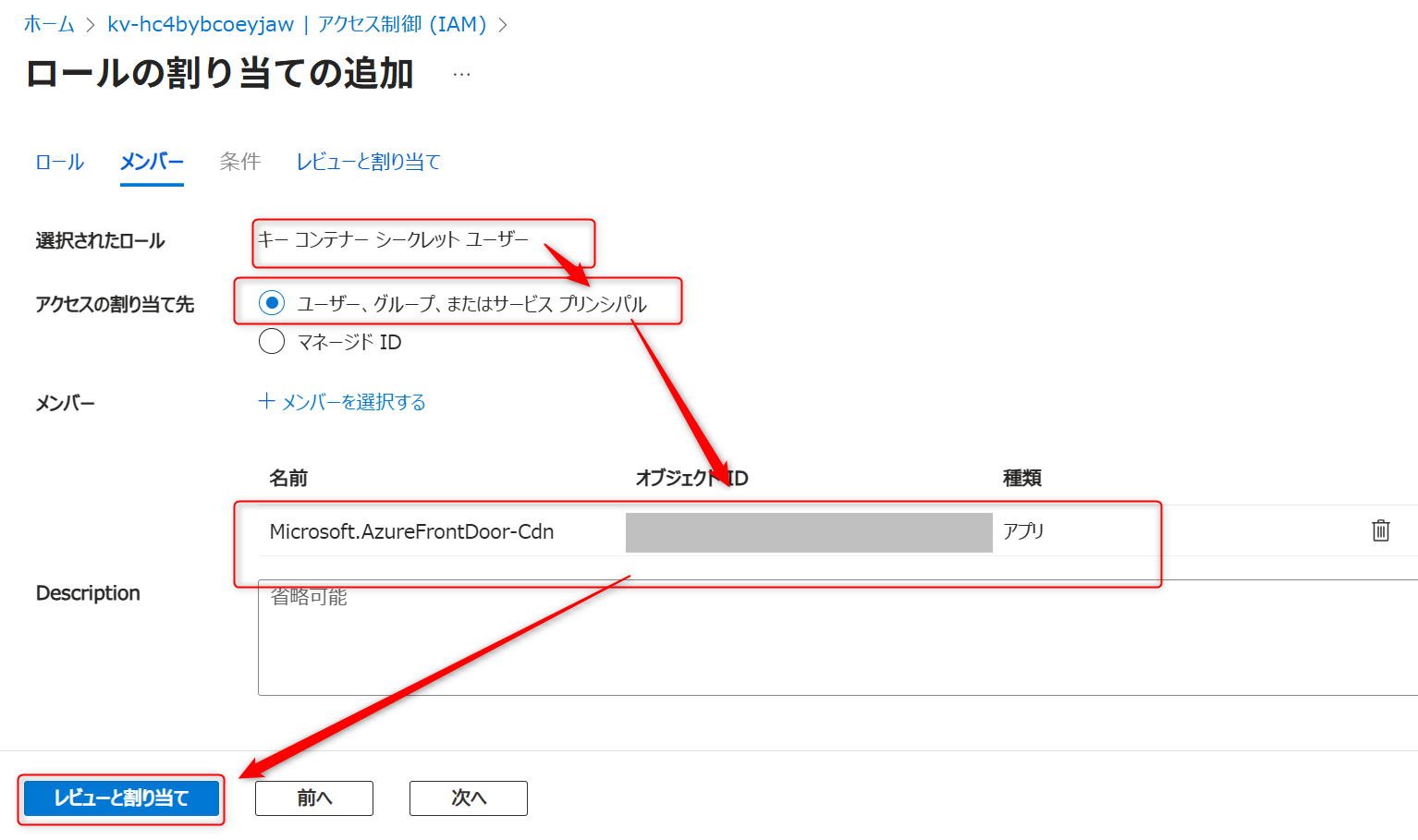
Task: Click the 前へ button
Action: (x=313, y=797)
